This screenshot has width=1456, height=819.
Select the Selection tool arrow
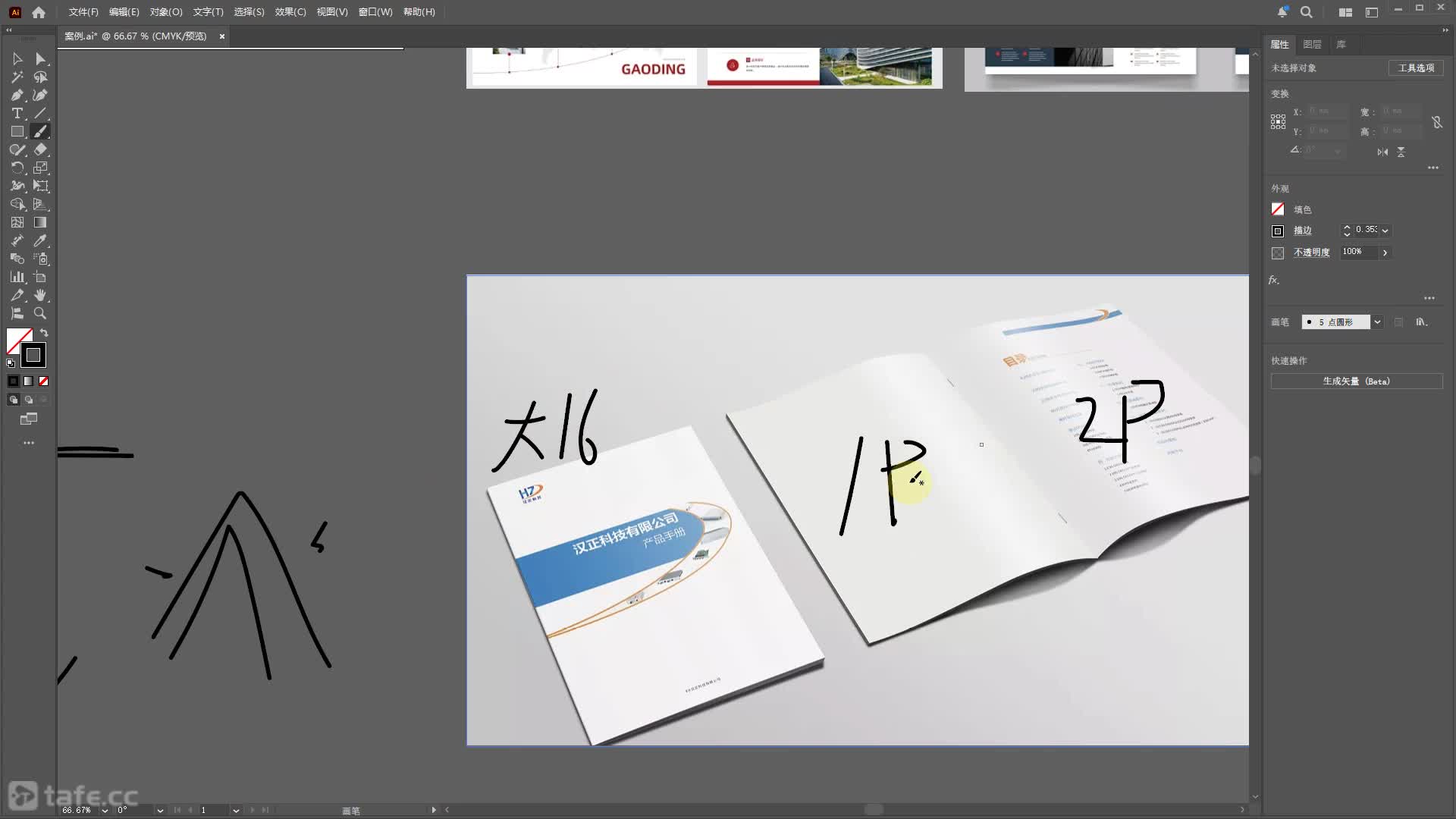coord(17,59)
